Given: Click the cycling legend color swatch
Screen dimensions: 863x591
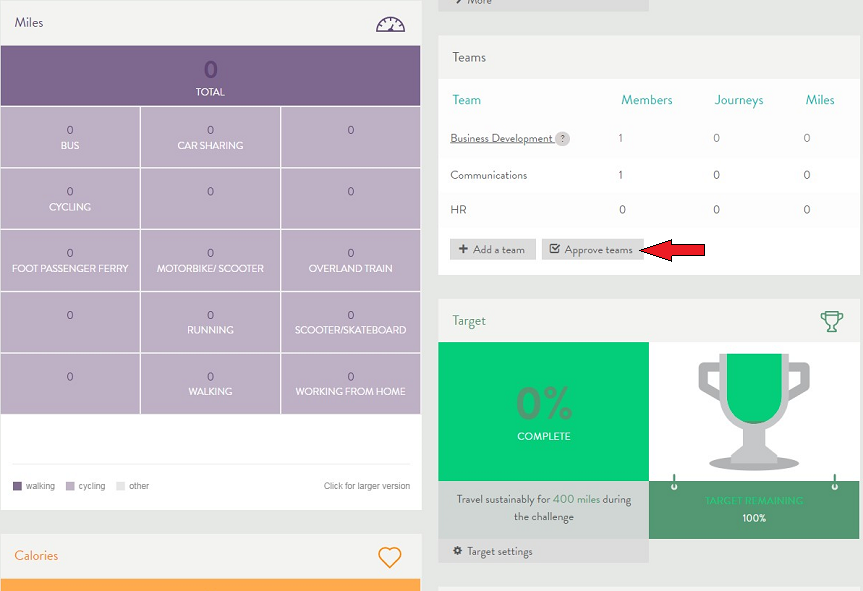Looking at the screenshot, I should click(70, 486).
